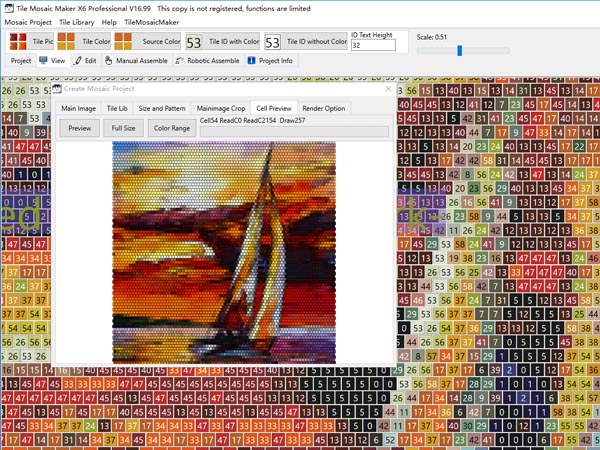Select the Cell Preview tab
Screen dimensions: 600x450
tap(274, 108)
